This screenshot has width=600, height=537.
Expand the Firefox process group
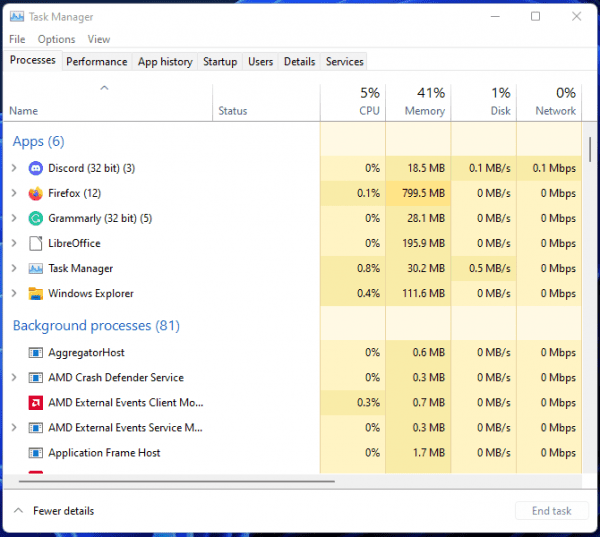[x=14, y=193]
